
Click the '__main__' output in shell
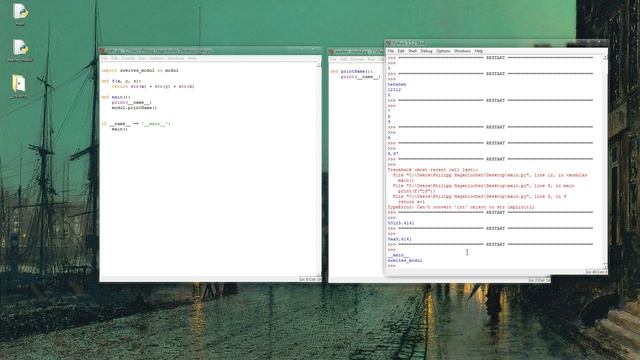click(x=398, y=255)
